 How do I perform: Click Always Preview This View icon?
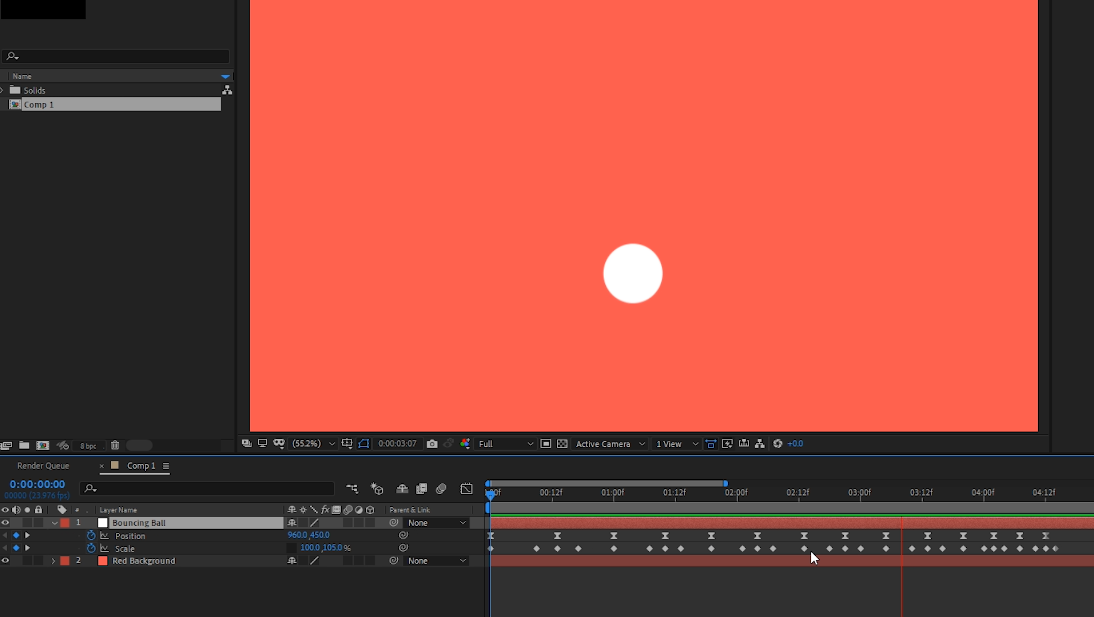tap(246, 443)
